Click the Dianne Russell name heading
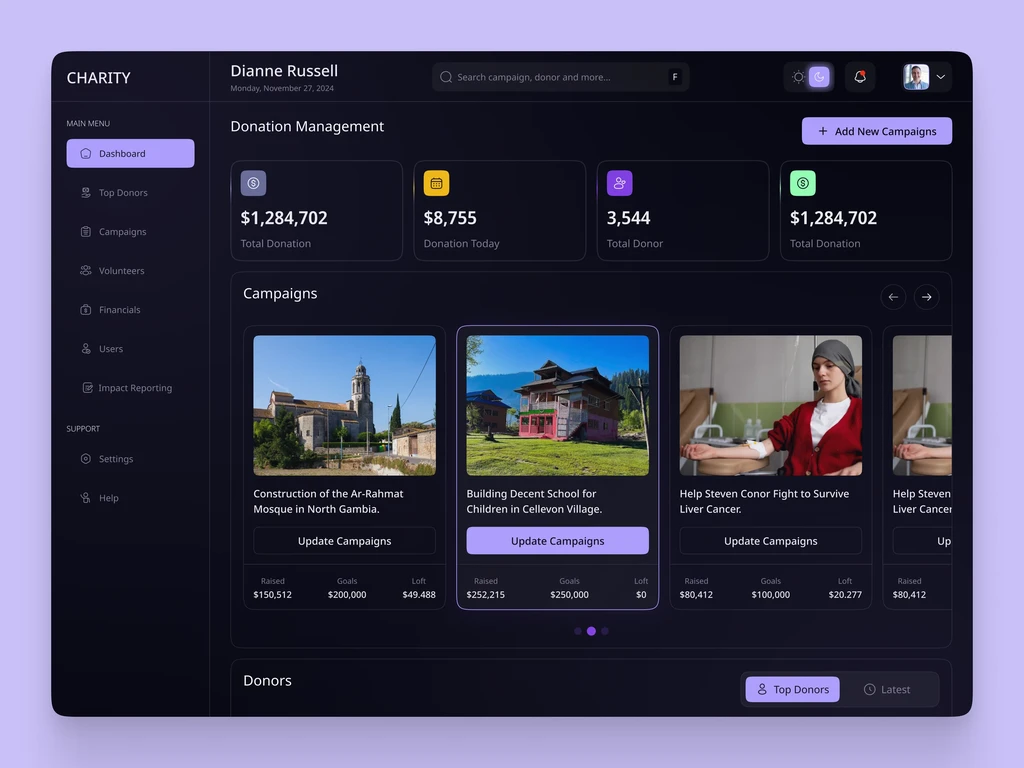 (284, 71)
